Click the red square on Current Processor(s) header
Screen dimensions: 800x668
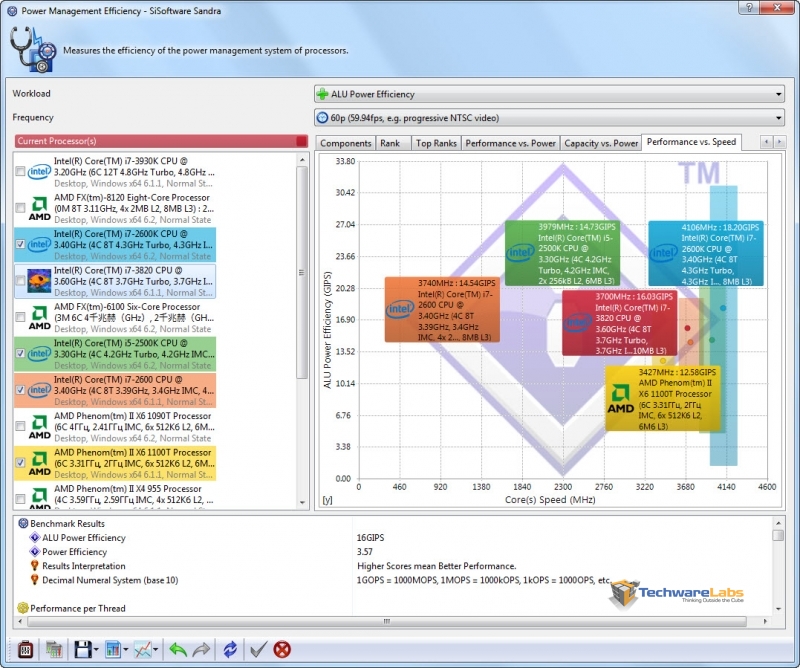click(302, 141)
